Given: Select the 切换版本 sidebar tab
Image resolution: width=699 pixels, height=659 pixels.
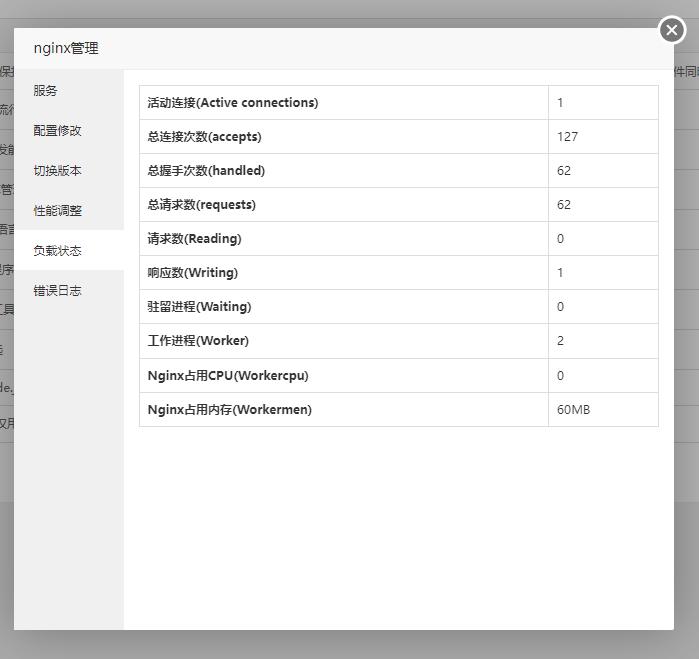Looking at the screenshot, I should click(58, 171).
